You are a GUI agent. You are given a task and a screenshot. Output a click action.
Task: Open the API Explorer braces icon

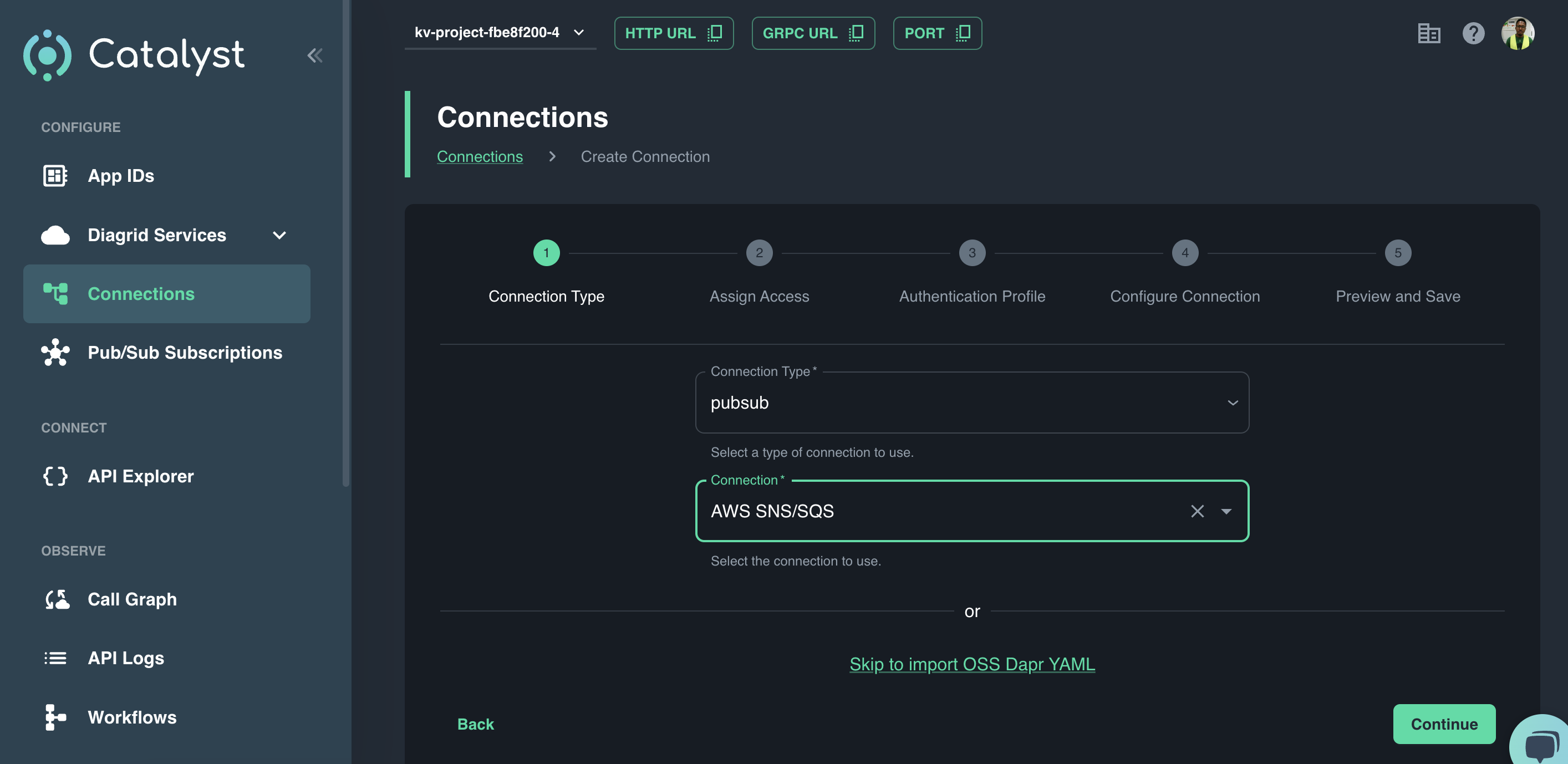[55, 476]
